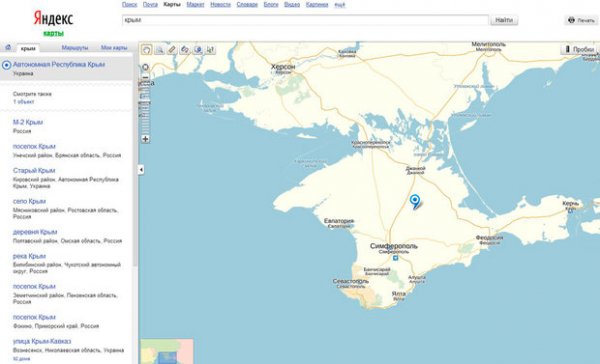Toggle the Пробки traffic layer button
The image size is (600, 364).
(579, 49)
